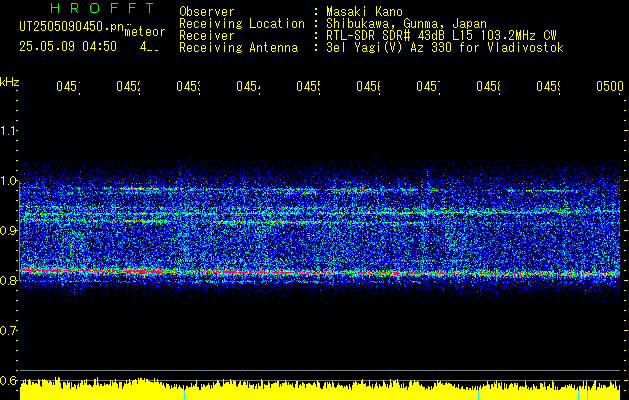Click the date 25.05.09 04:50
Image resolution: width=629 pixels, height=400 pixels.
tap(68, 47)
